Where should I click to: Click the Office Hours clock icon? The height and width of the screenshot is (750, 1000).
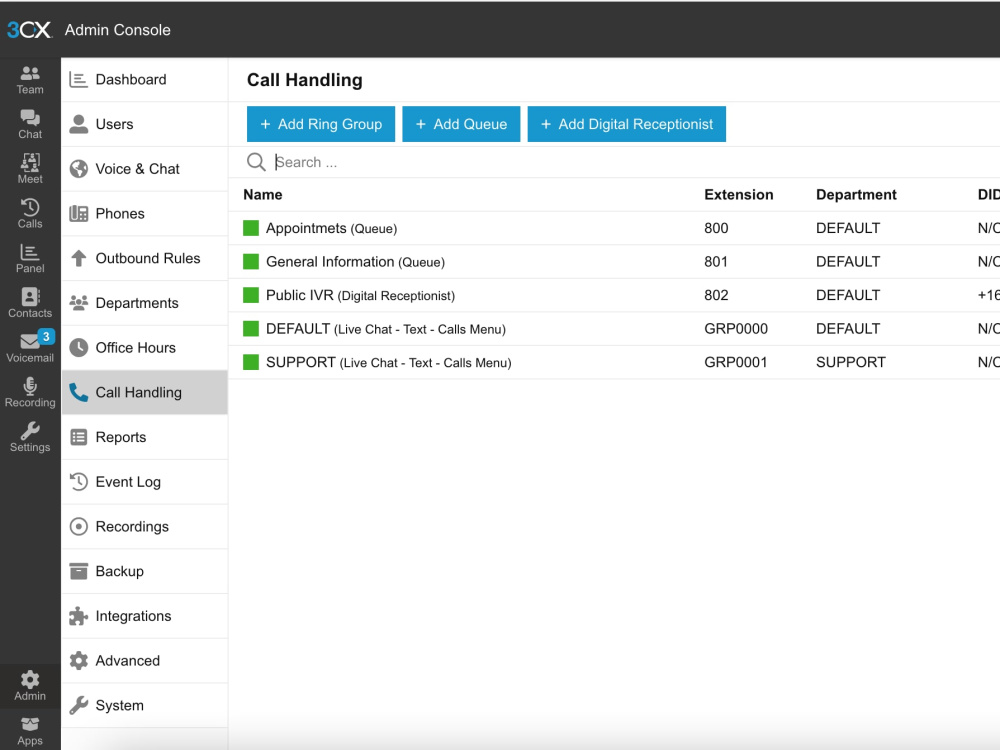[x=78, y=348]
